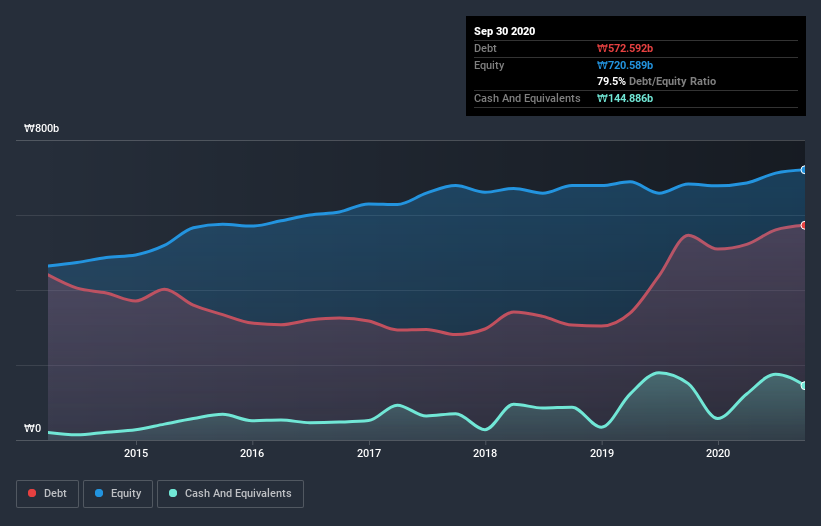
Task: Click the blue Equity endpoint marker
Action: point(804,170)
